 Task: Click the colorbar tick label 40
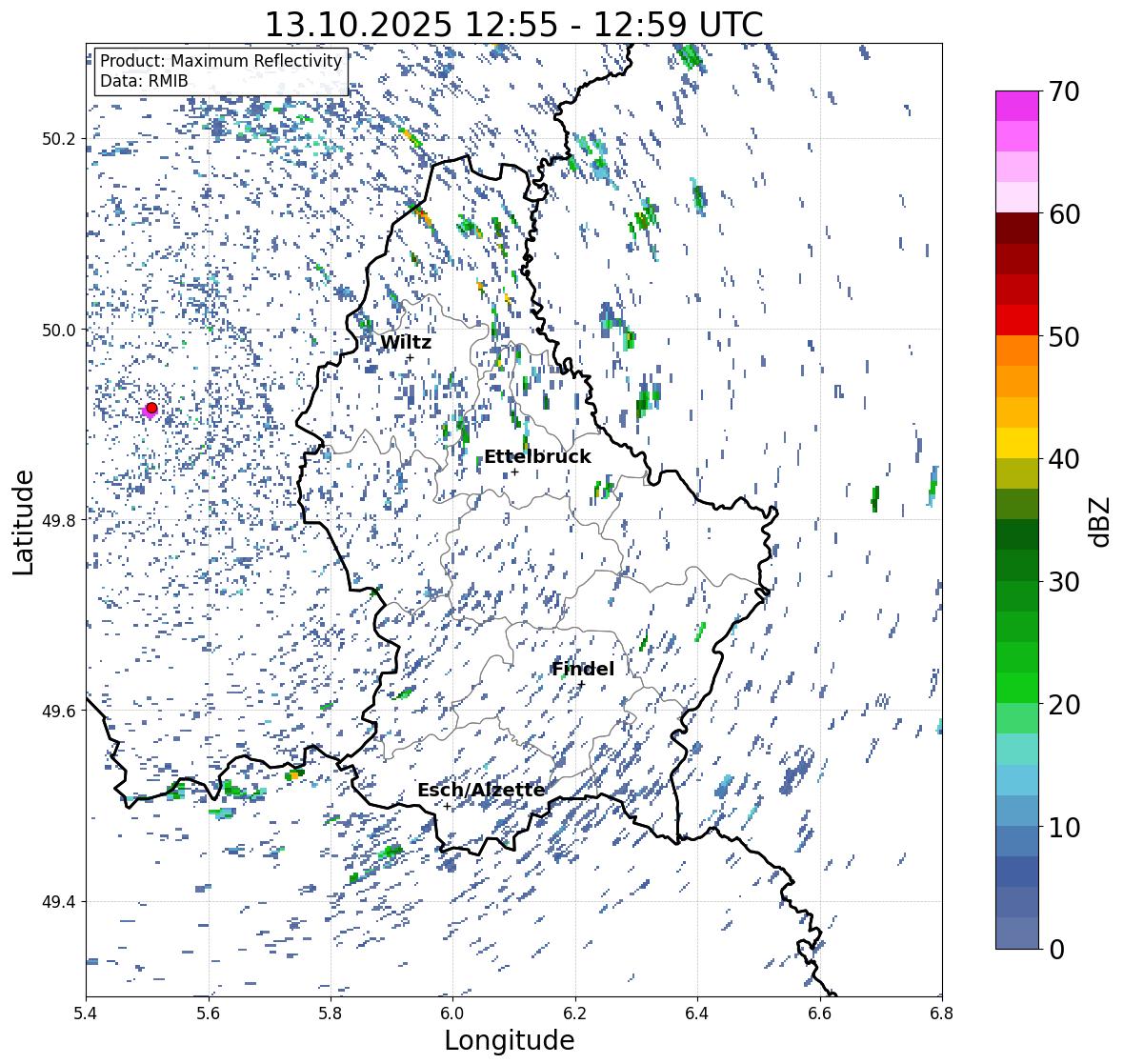coord(1064,459)
